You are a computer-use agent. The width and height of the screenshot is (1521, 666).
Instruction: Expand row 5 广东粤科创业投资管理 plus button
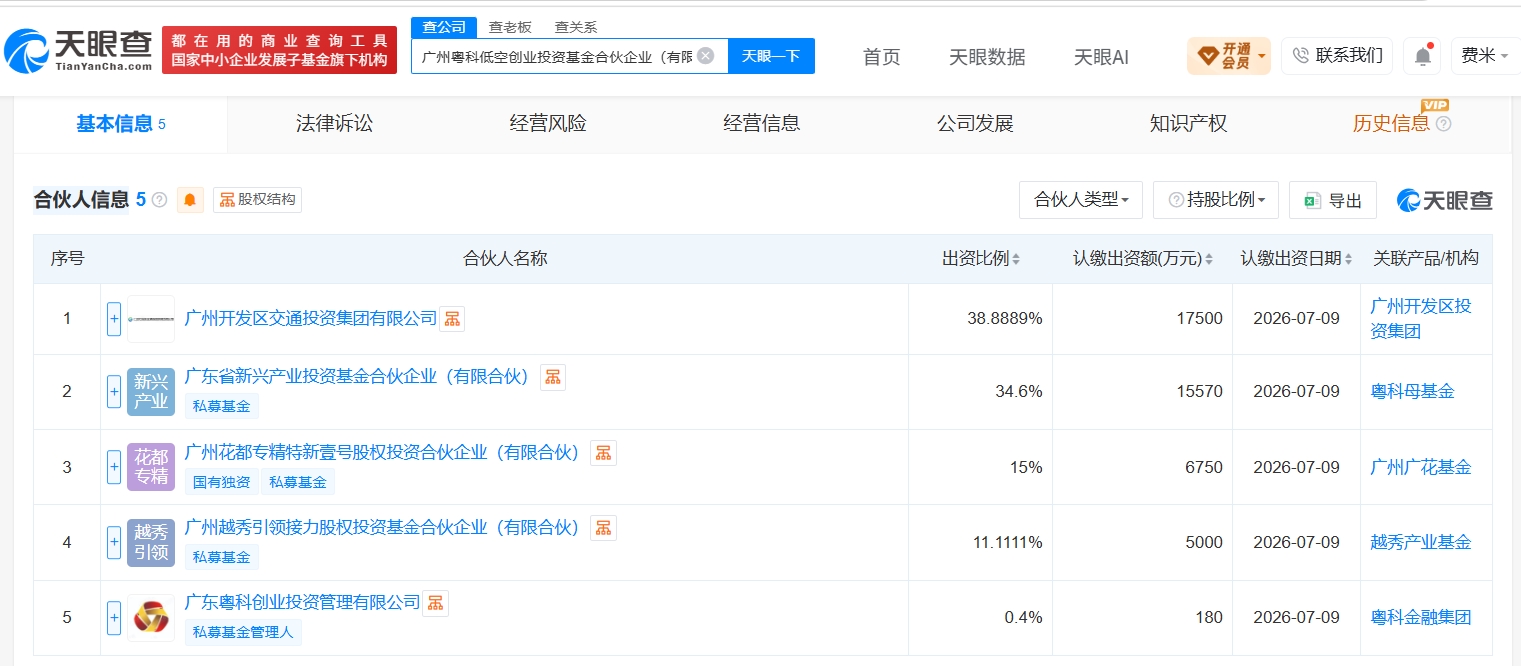(114, 618)
